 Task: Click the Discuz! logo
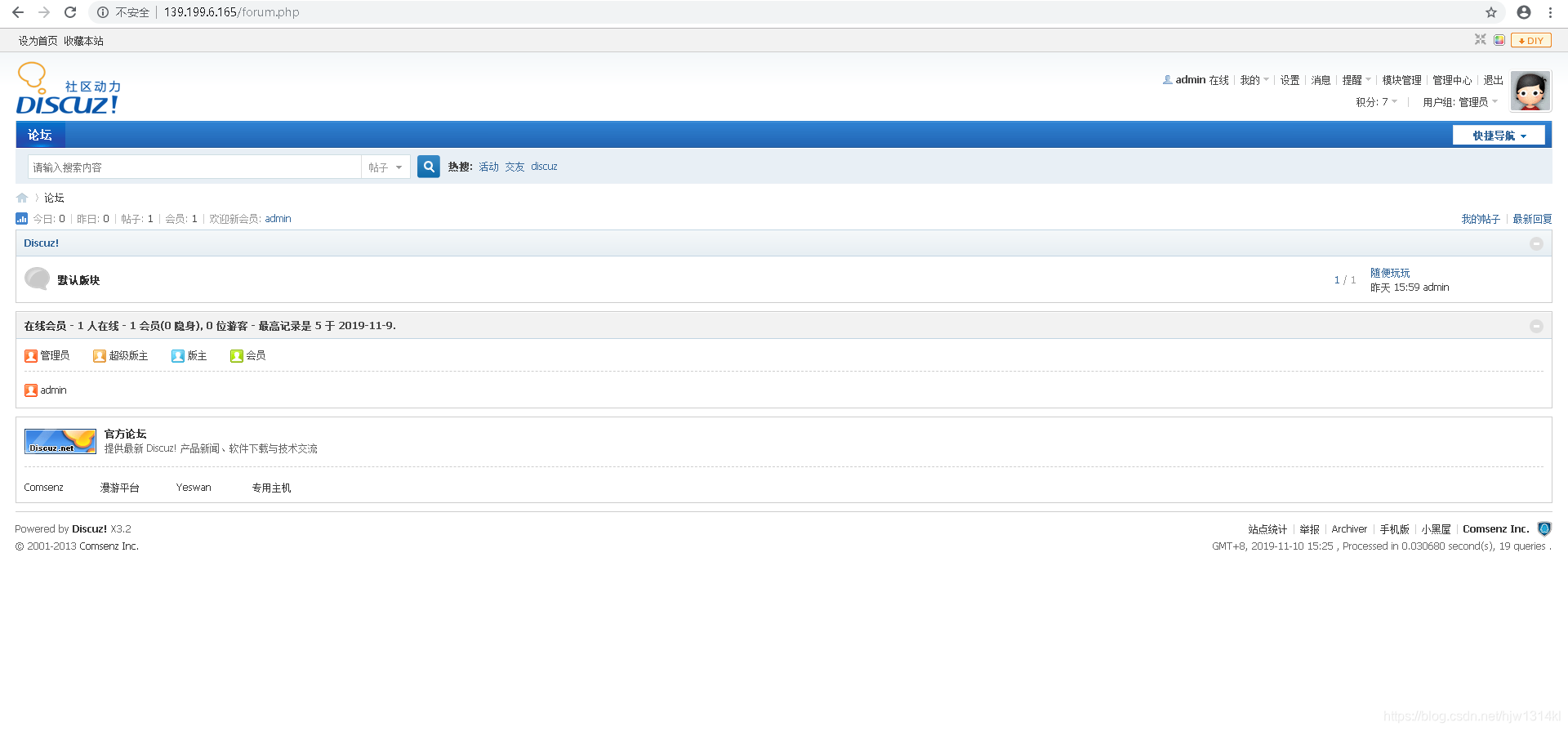click(69, 89)
